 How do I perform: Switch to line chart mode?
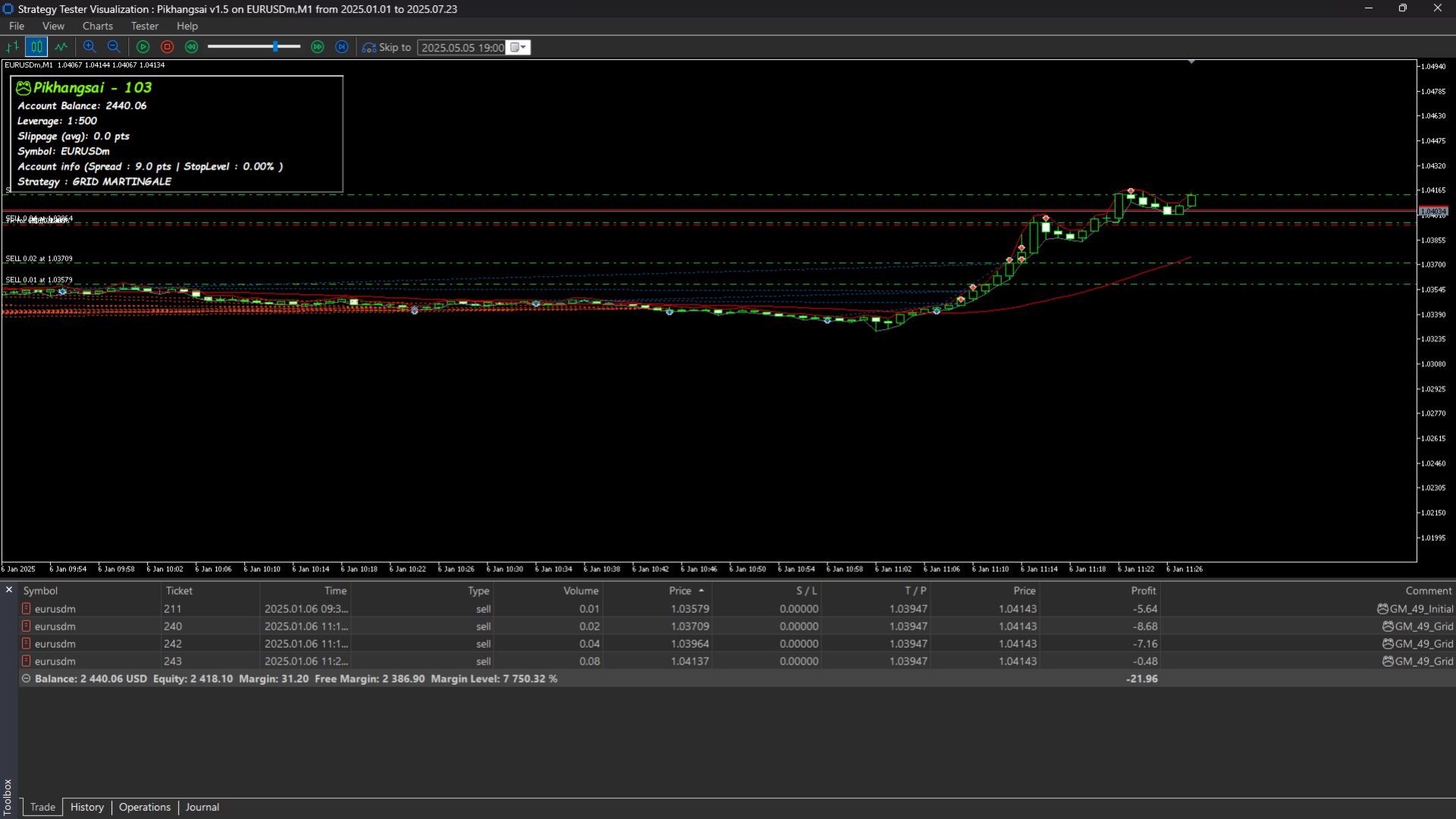[61, 47]
